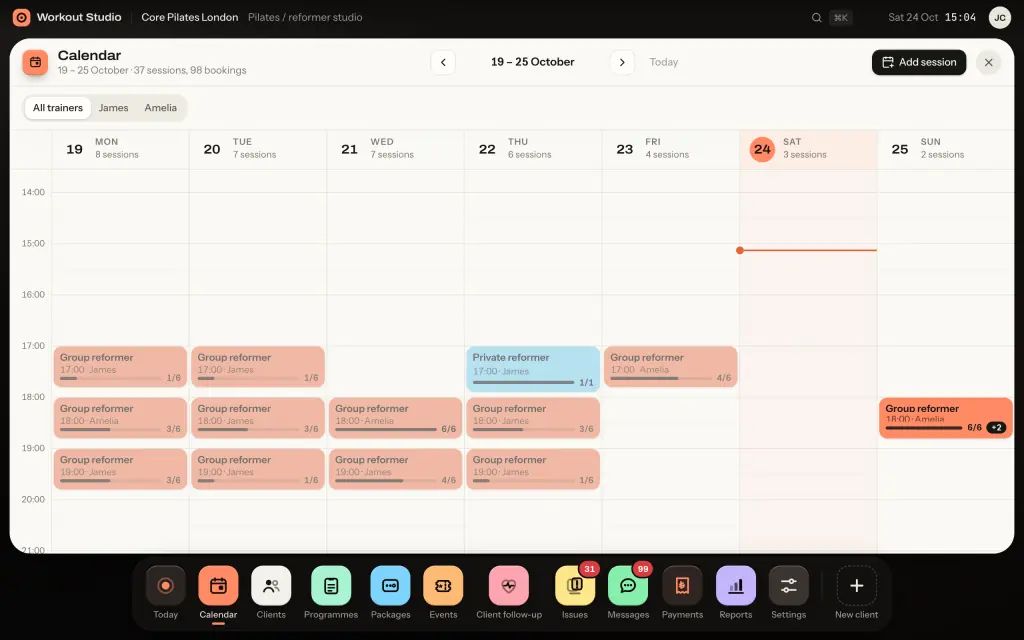This screenshot has width=1024, height=640.
Task: Open Monday 18:00 Amelia Group reformer session
Action: click(x=120, y=418)
